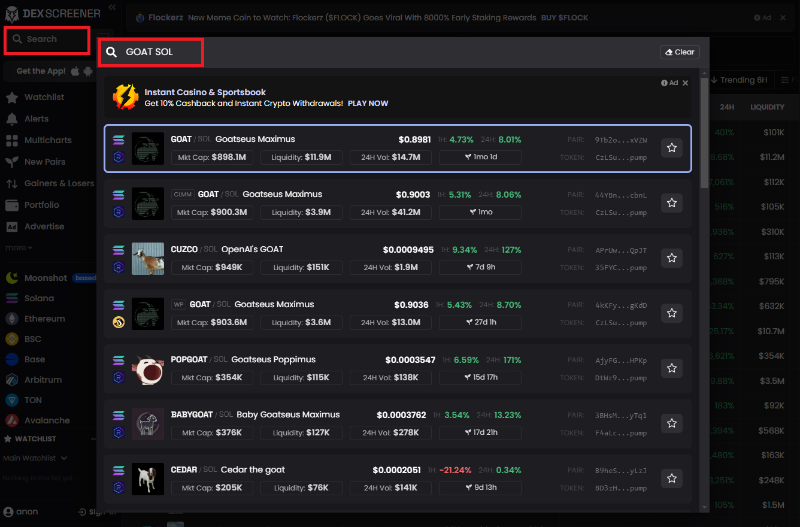Open the Flockerz BUY $FLOCK ad link

(x=564, y=18)
